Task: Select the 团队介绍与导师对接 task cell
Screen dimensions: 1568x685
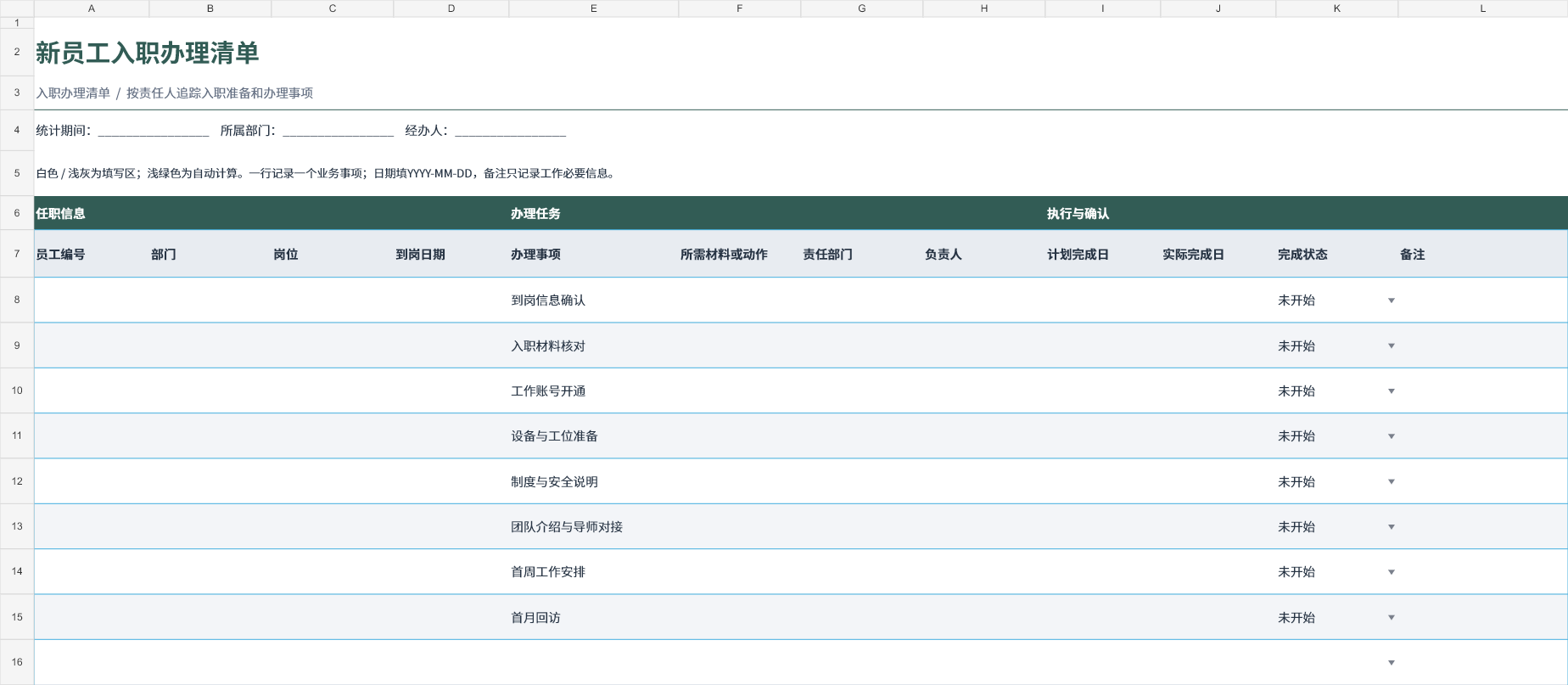Action: (594, 526)
